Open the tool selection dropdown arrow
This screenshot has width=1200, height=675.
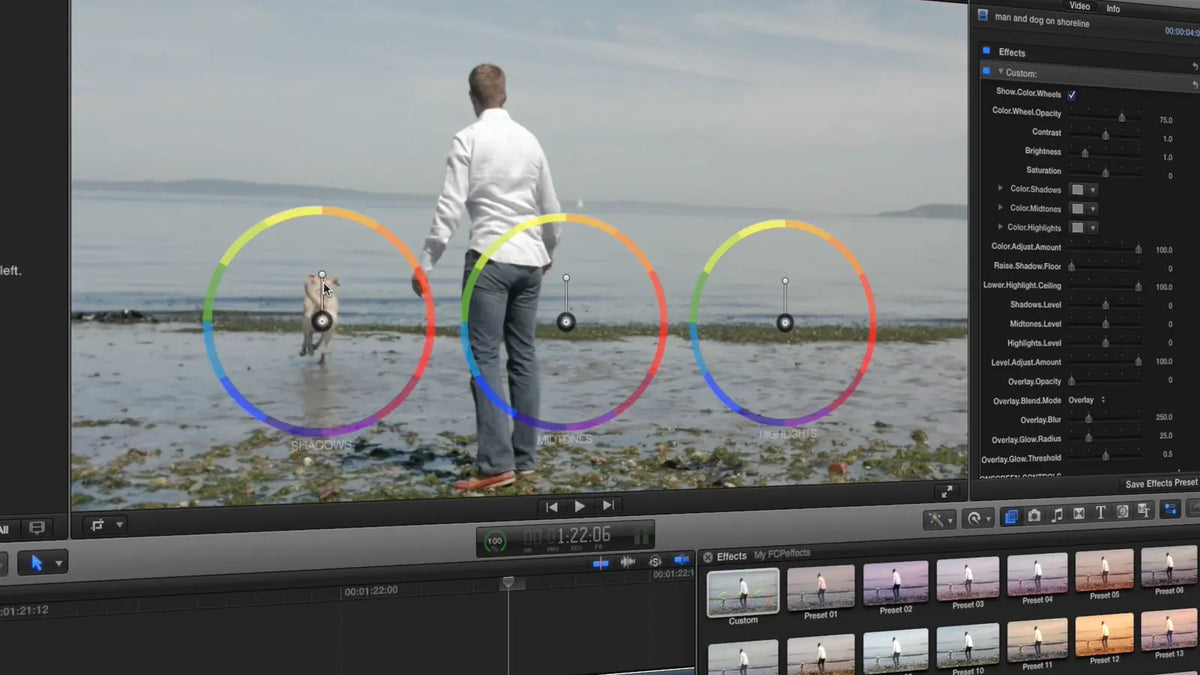pyautogui.click(x=58, y=564)
